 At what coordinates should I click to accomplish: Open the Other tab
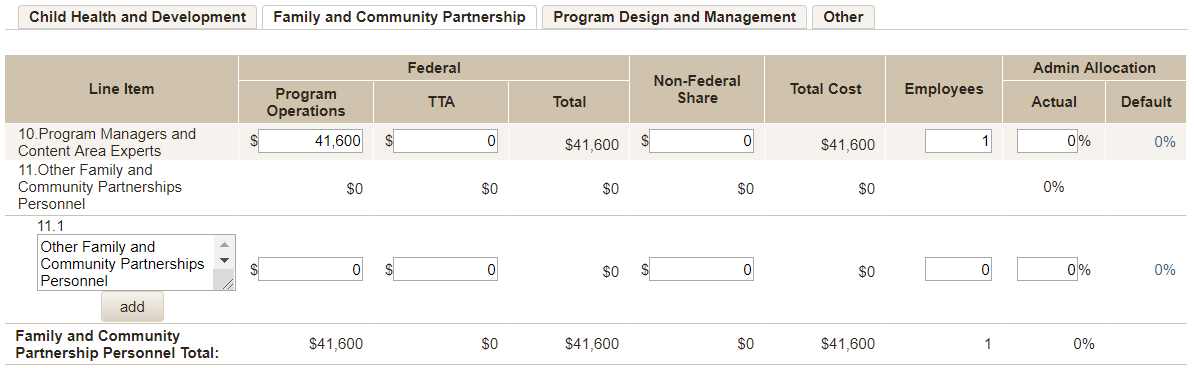click(x=843, y=17)
